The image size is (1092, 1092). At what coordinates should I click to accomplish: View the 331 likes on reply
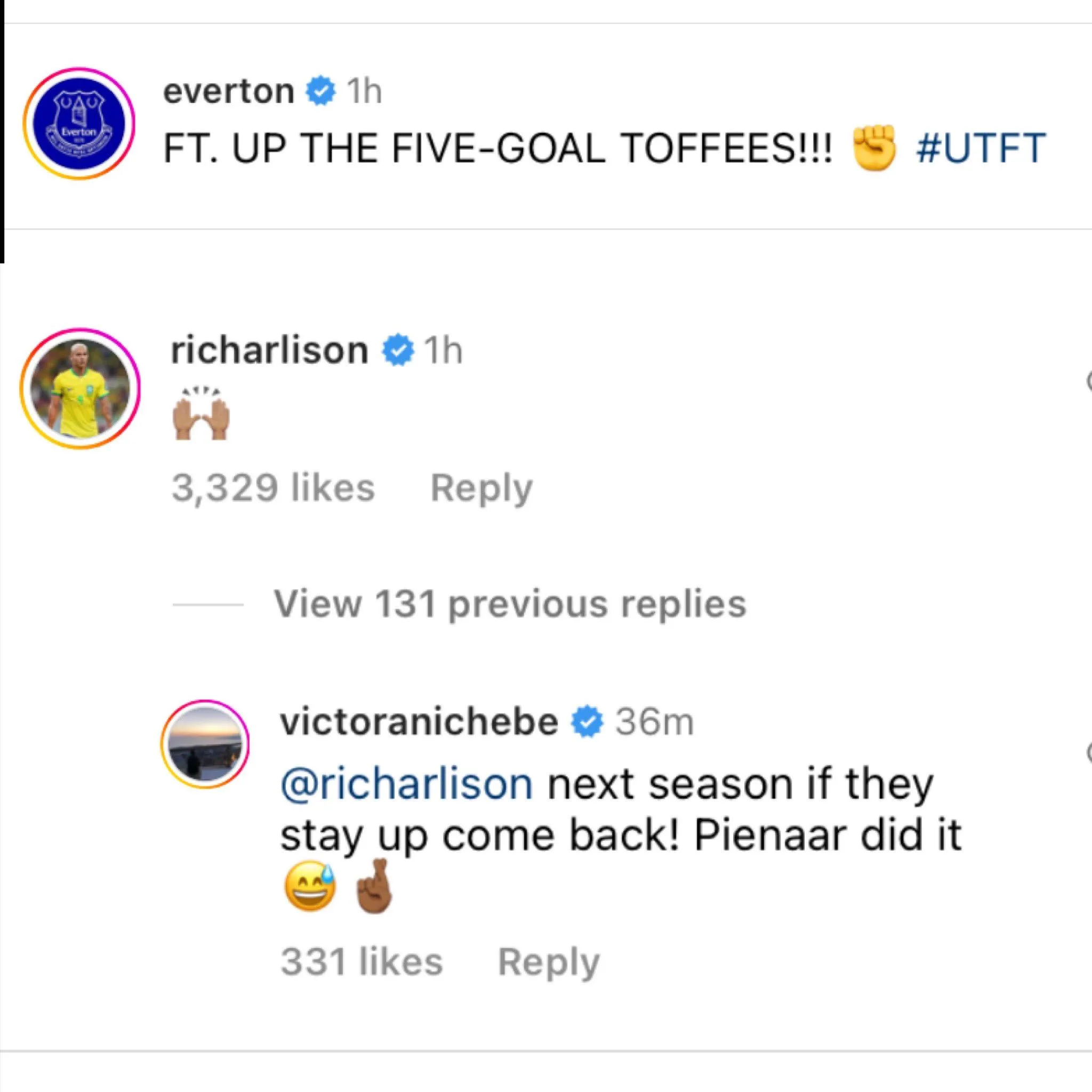362,961
